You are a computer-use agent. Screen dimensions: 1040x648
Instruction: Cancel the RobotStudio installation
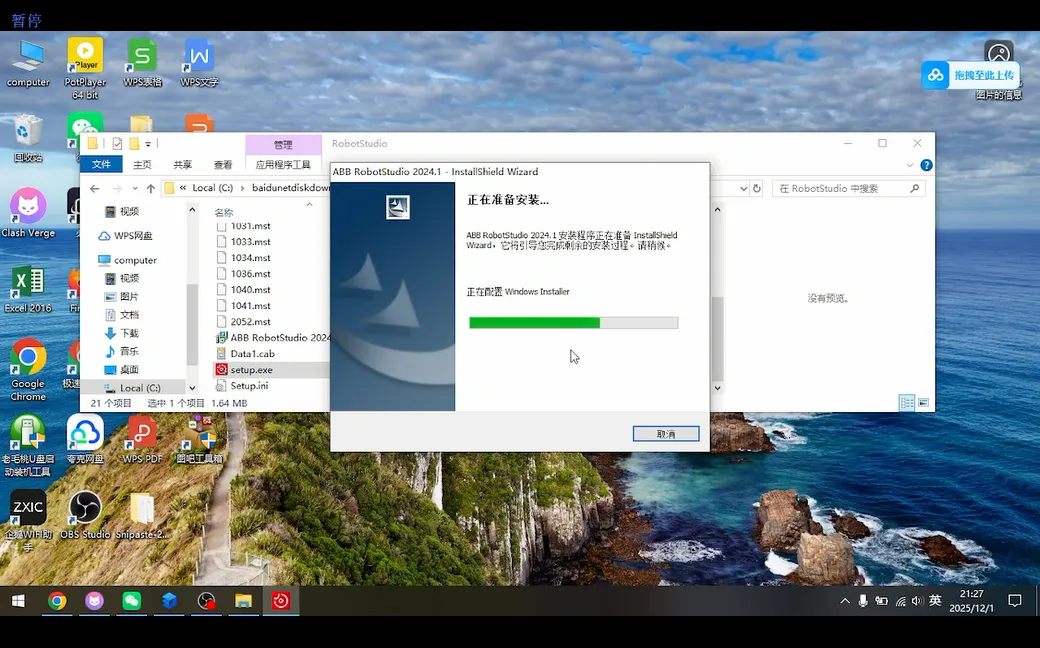tap(666, 433)
